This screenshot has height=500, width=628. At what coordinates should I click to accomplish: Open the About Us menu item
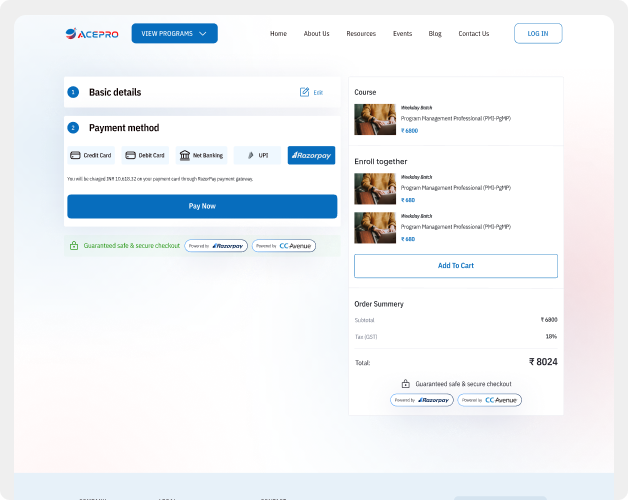316,34
